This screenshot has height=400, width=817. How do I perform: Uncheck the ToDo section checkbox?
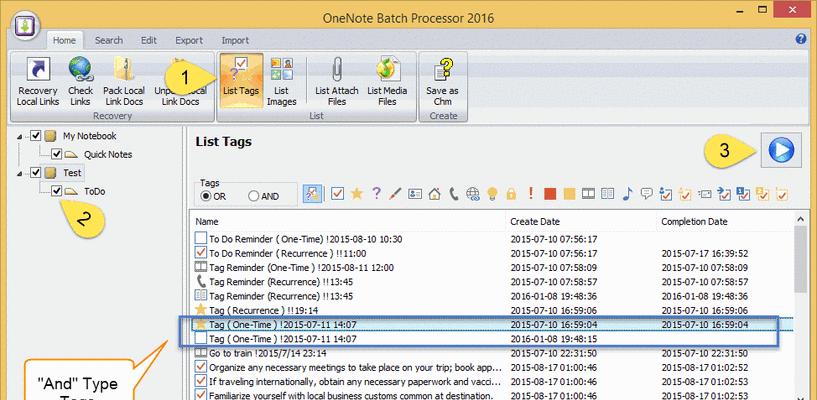[x=56, y=191]
